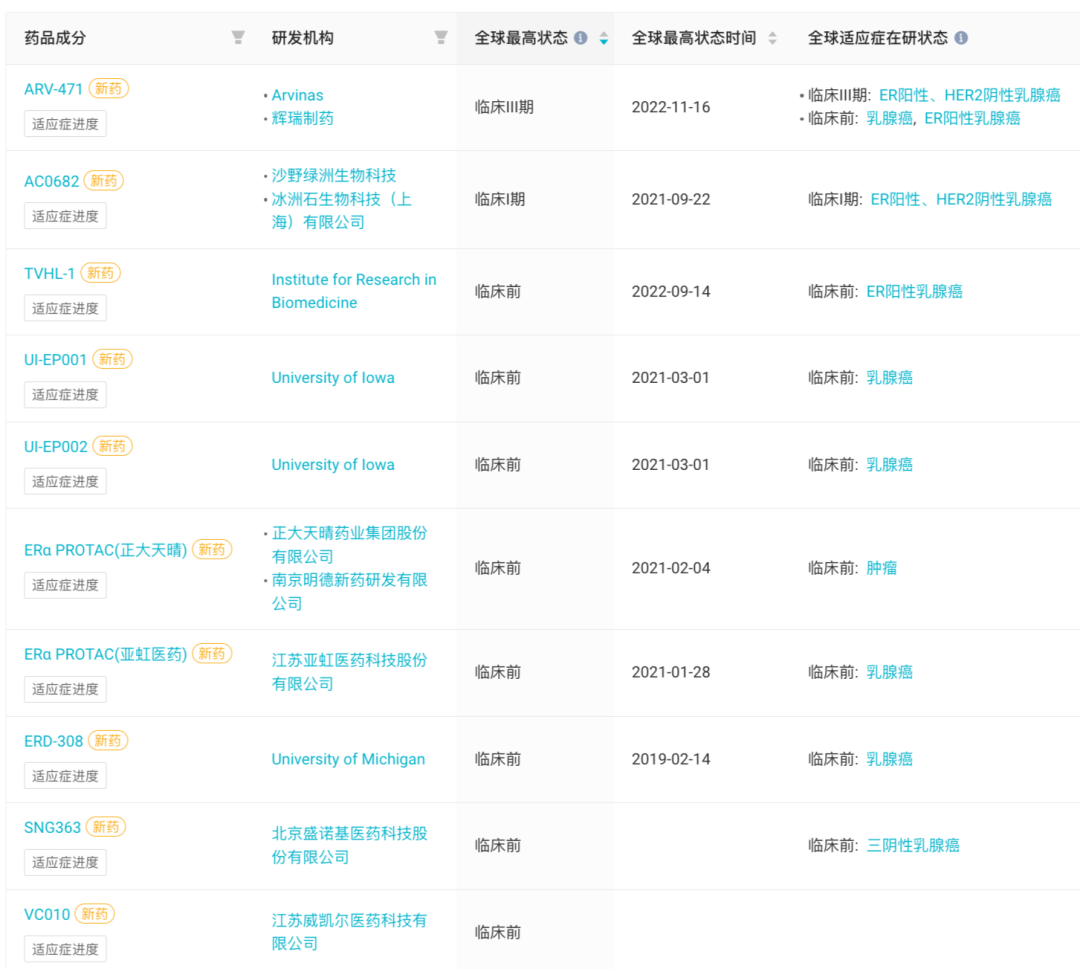Screen dimensions: 1080x969
Task: Open 南京明德新药研发有限公司 link
Action: (x=349, y=592)
